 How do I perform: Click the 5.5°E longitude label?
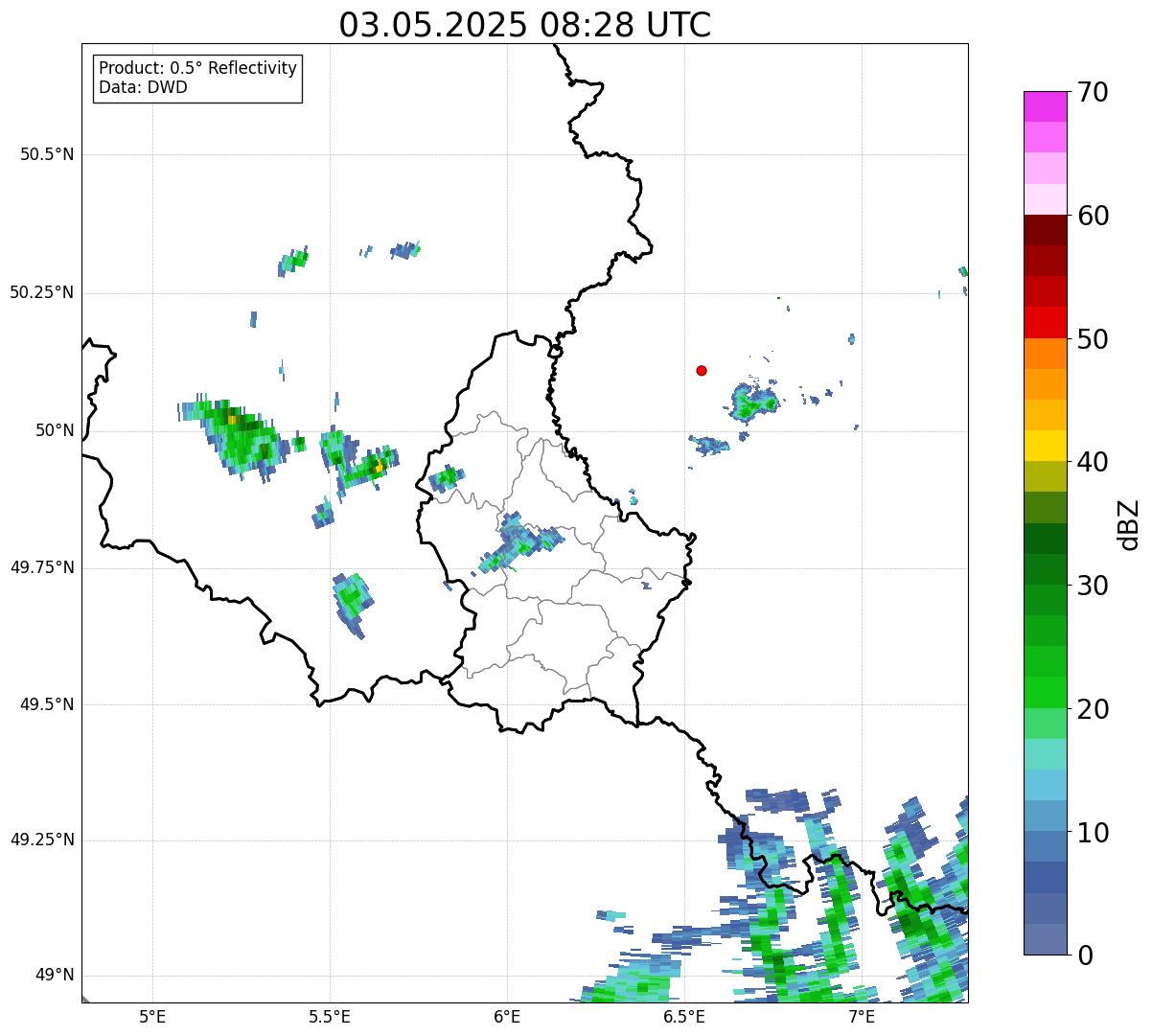click(x=330, y=1016)
